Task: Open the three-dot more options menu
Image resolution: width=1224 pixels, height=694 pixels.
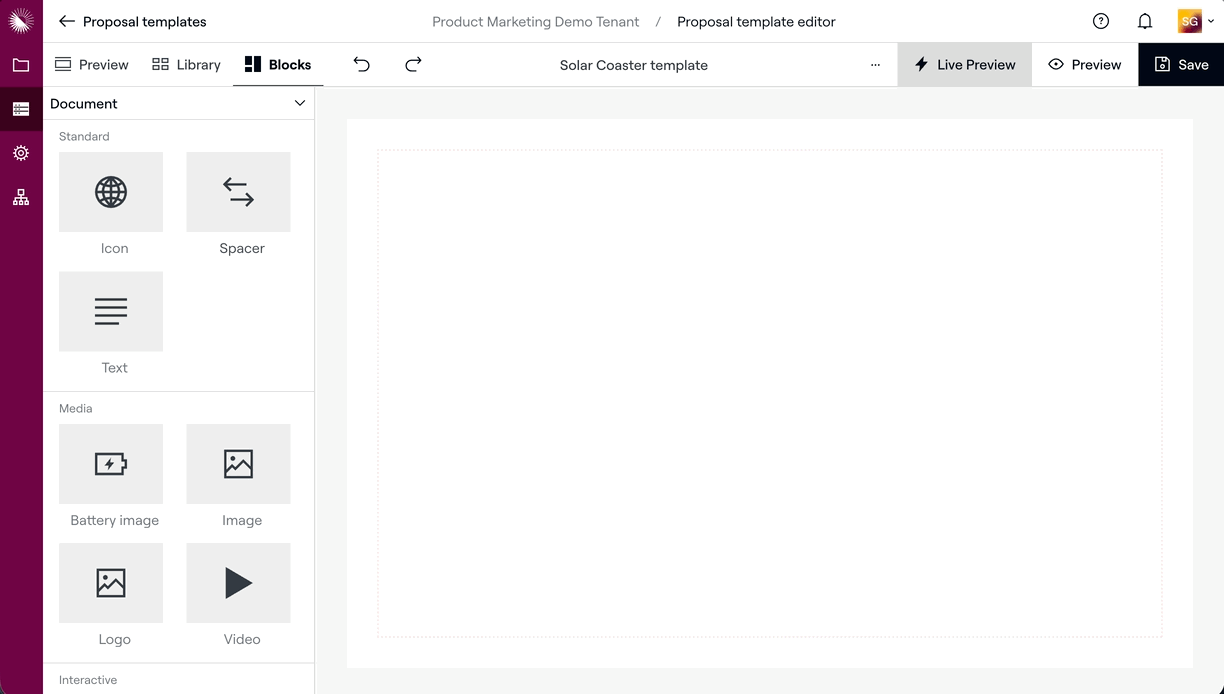Action: pos(875,65)
